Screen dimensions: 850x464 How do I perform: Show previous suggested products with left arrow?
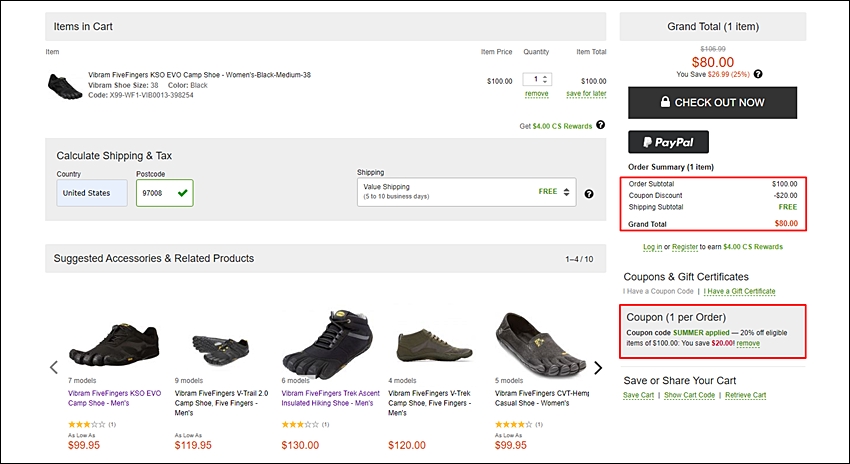[54, 368]
